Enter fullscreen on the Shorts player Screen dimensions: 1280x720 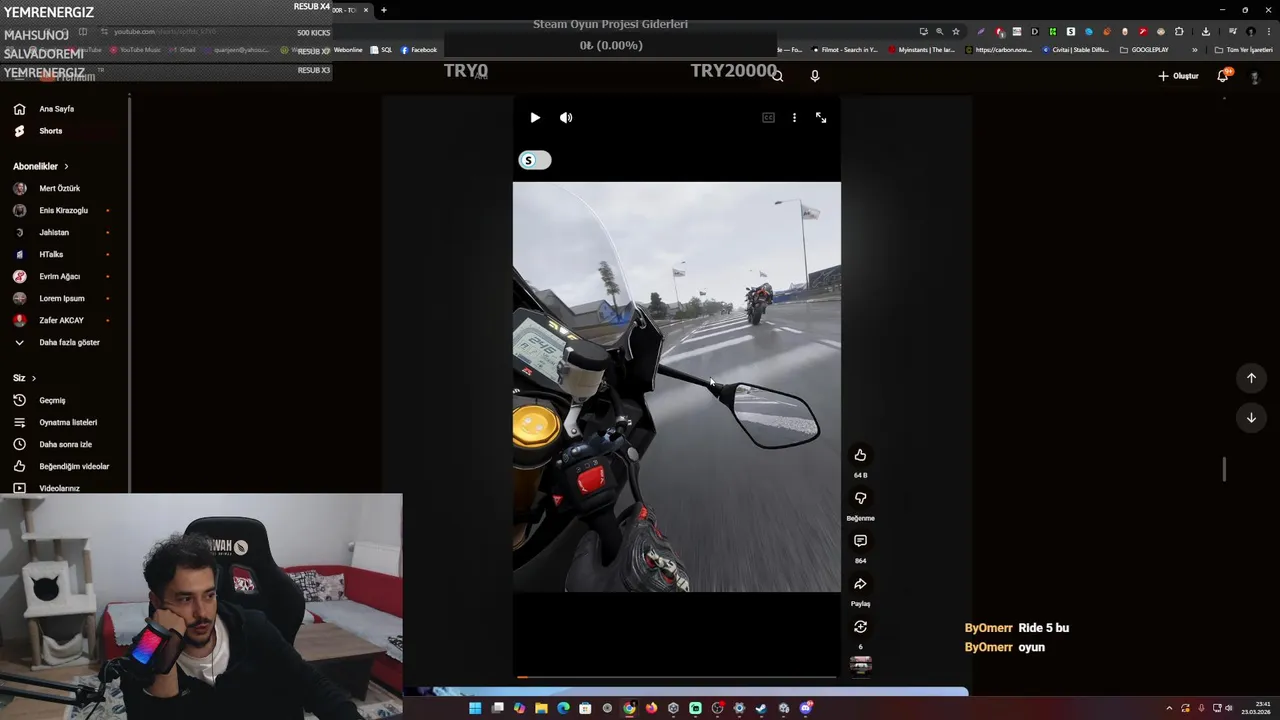pos(821,118)
